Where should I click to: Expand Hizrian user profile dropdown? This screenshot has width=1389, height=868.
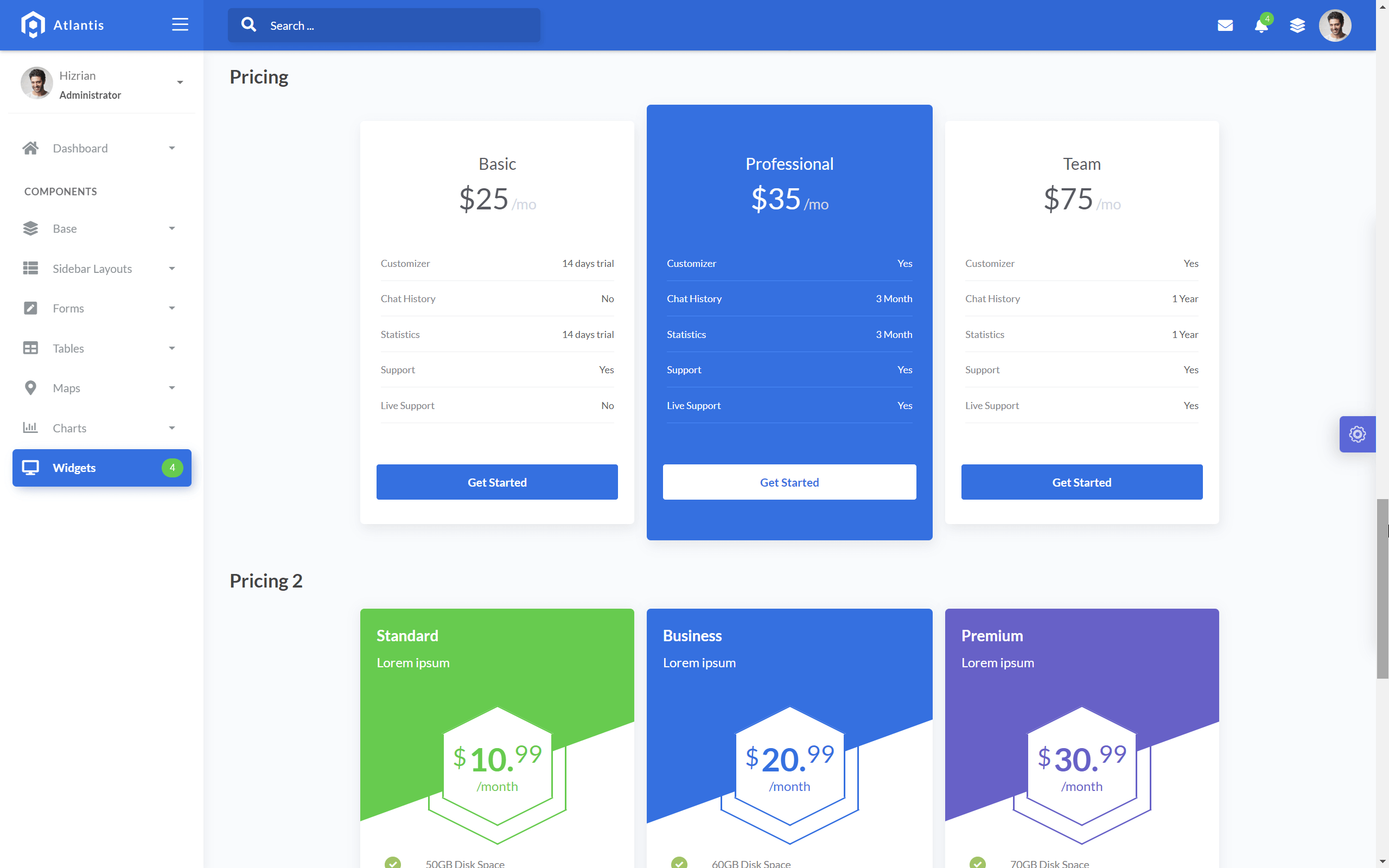tap(180, 82)
